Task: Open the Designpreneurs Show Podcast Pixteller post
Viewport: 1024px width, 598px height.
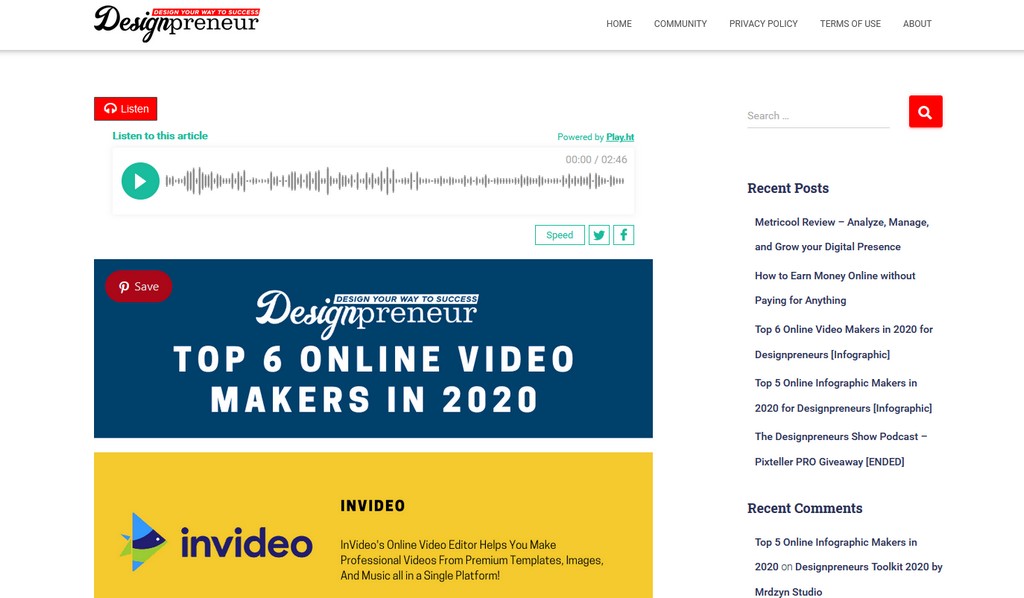Action: (x=841, y=448)
